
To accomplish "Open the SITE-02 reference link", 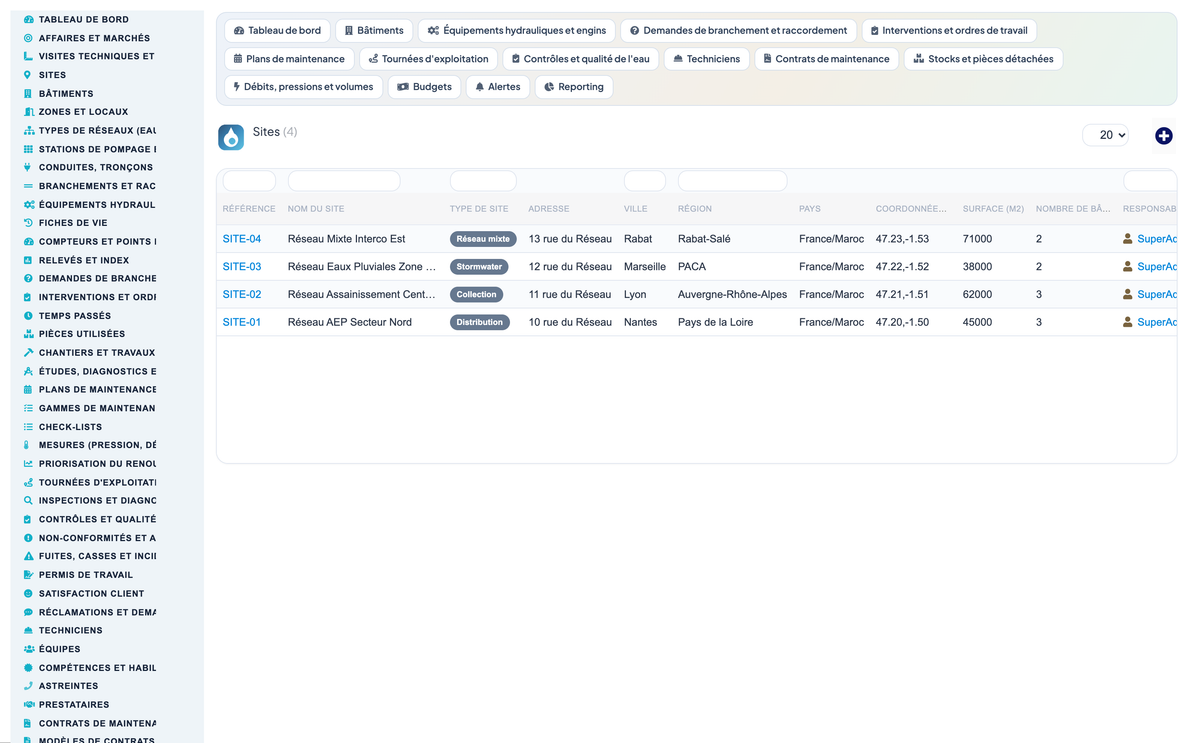I will point(242,294).
